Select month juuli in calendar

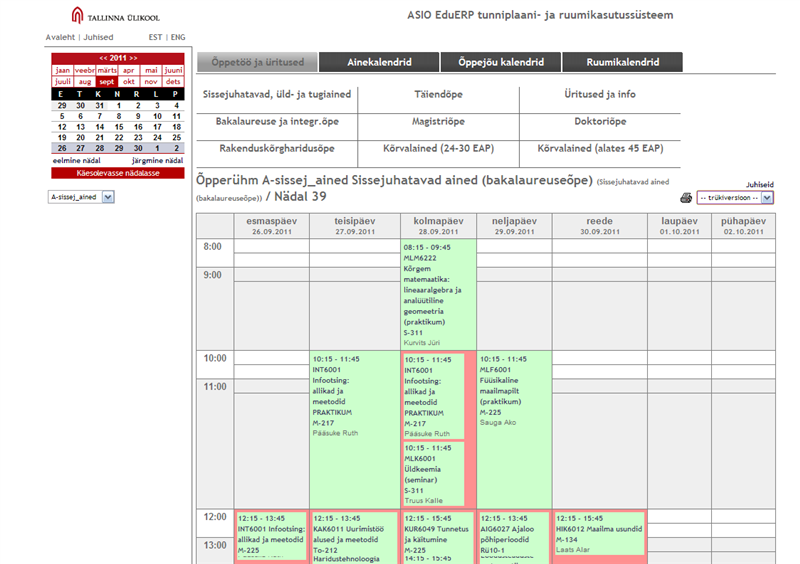coord(63,82)
